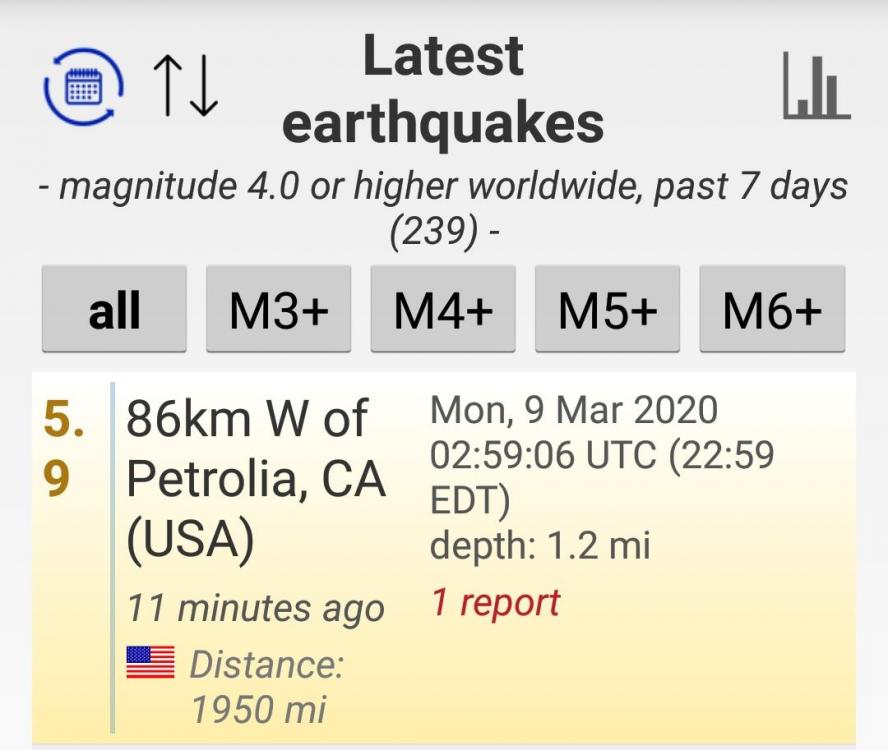
Task: Select the Latest earthquakes title
Action: click(x=444, y=90)
